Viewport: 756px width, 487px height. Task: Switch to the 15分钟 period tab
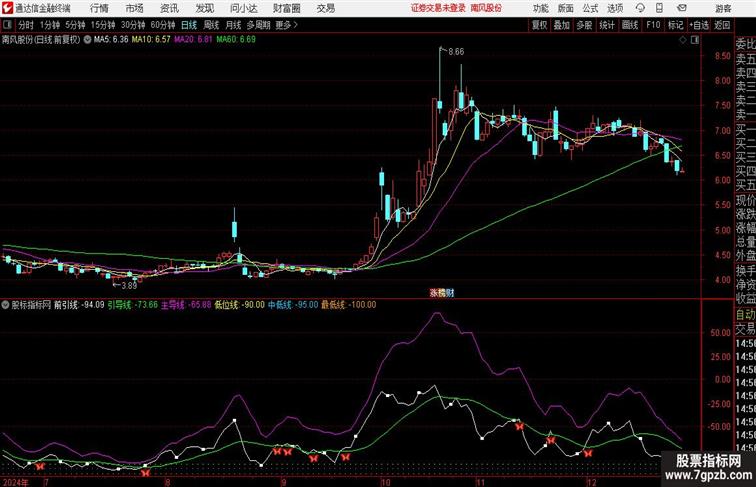pos(103,25)
